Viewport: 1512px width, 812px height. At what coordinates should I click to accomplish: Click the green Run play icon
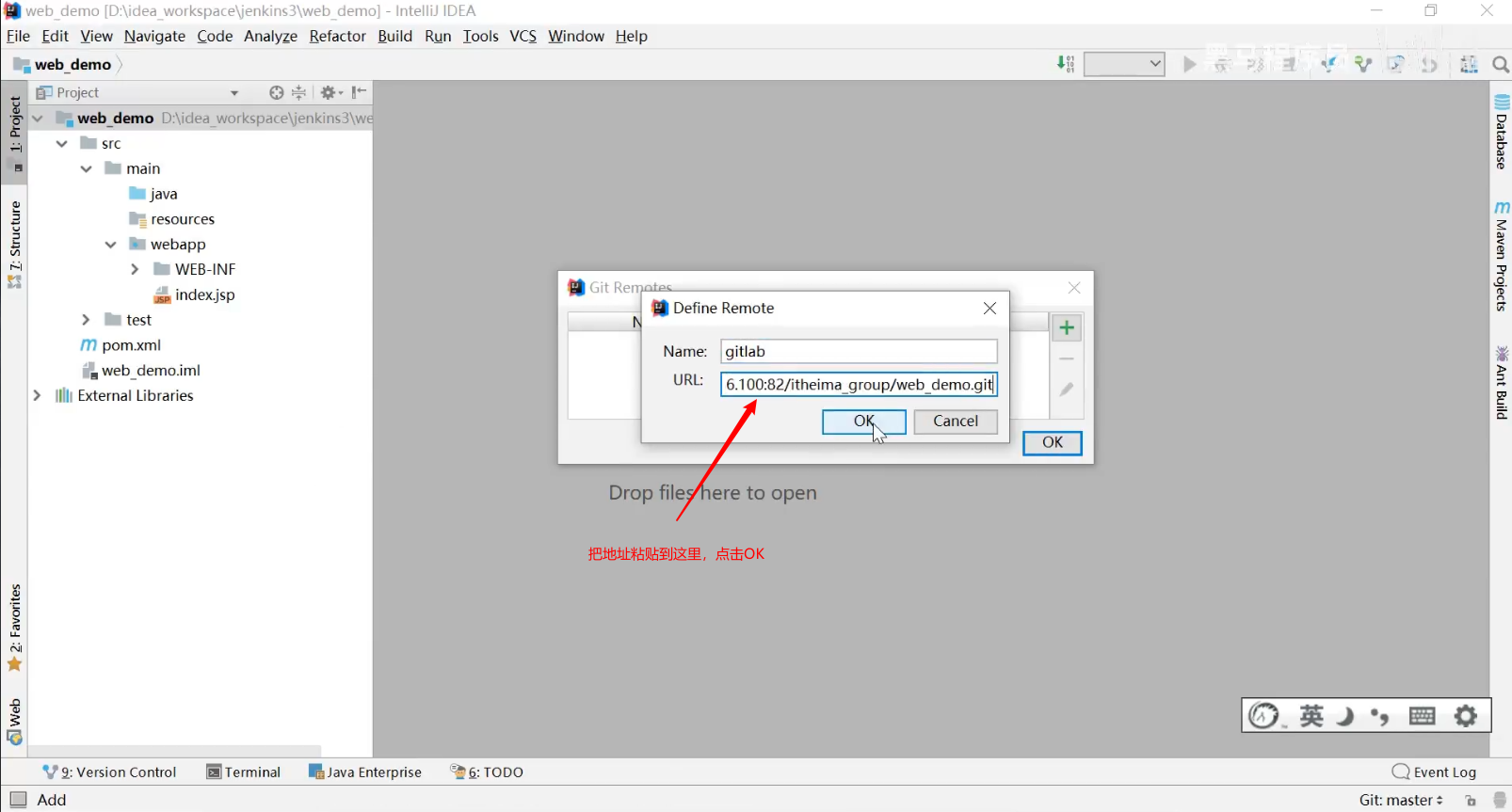(1190, 64)
